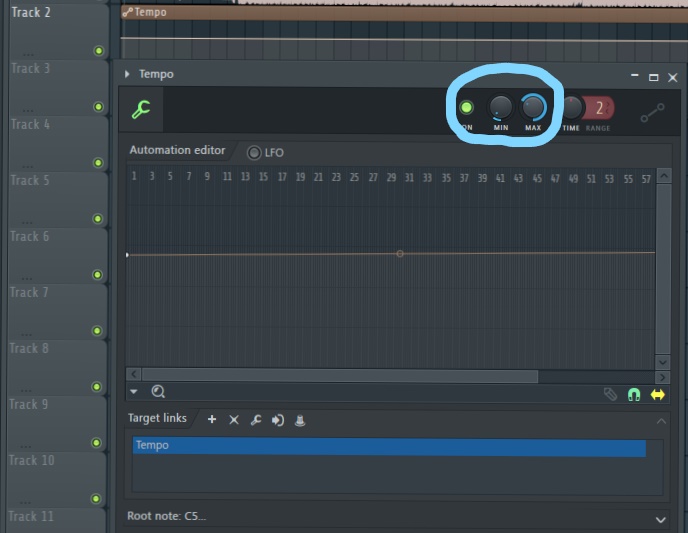Select the Target links tab
Image resolution: width=688 pixels, height=533 pixels.
157,418
